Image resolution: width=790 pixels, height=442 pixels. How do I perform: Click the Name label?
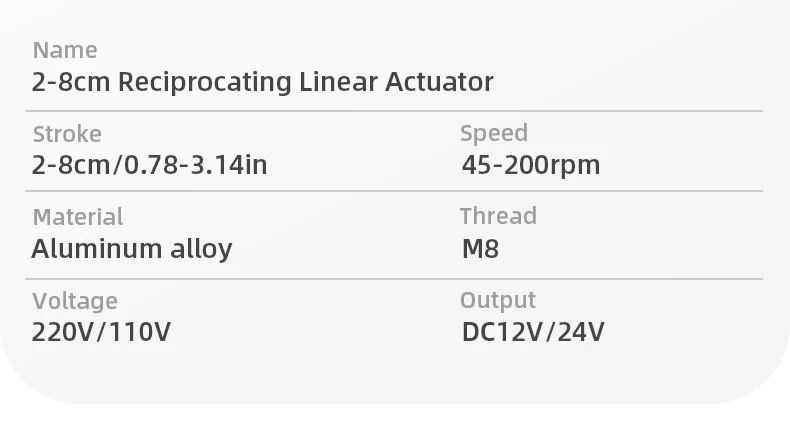pyautogui.click(x=65, y=50)
